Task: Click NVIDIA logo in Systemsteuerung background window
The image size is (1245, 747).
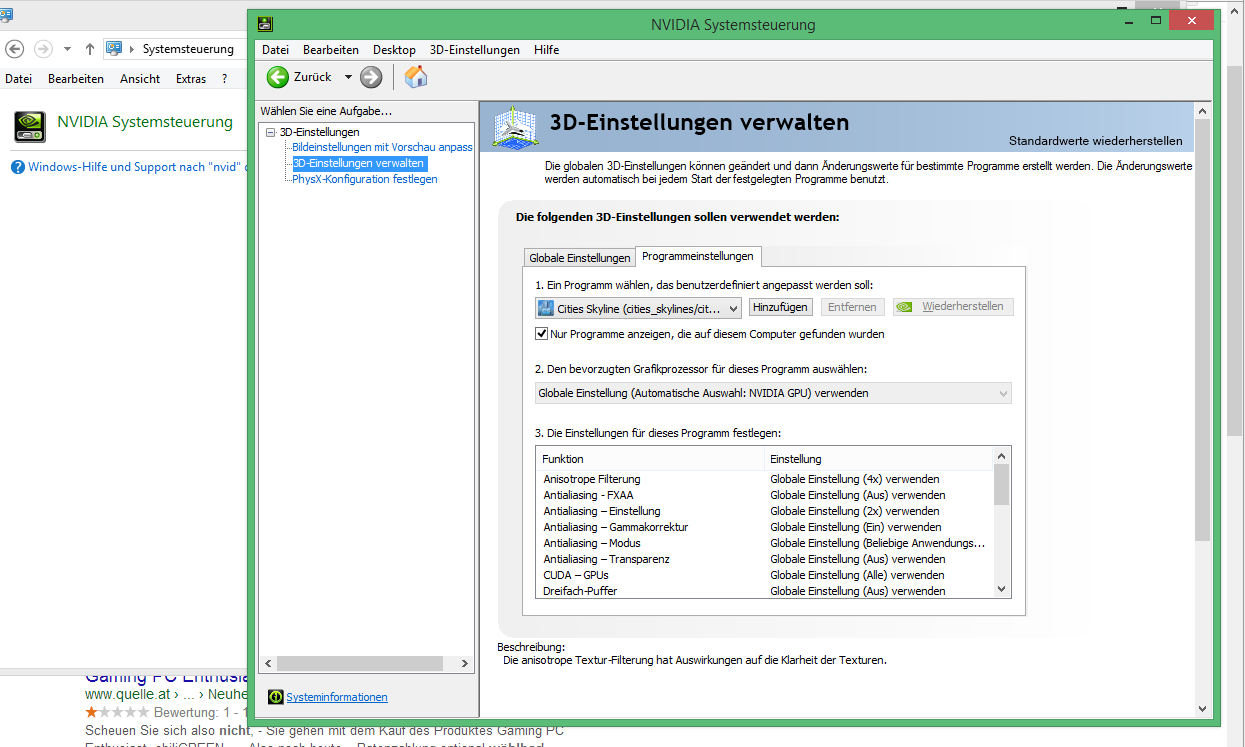Action: 30,127
